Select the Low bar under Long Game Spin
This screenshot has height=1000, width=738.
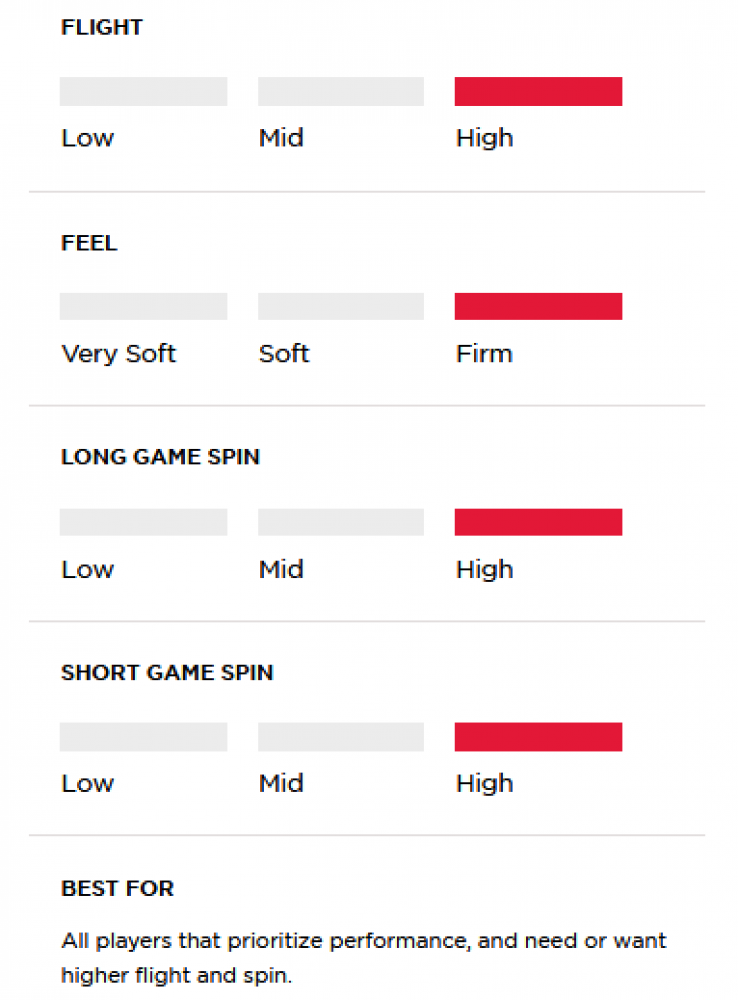144,522
